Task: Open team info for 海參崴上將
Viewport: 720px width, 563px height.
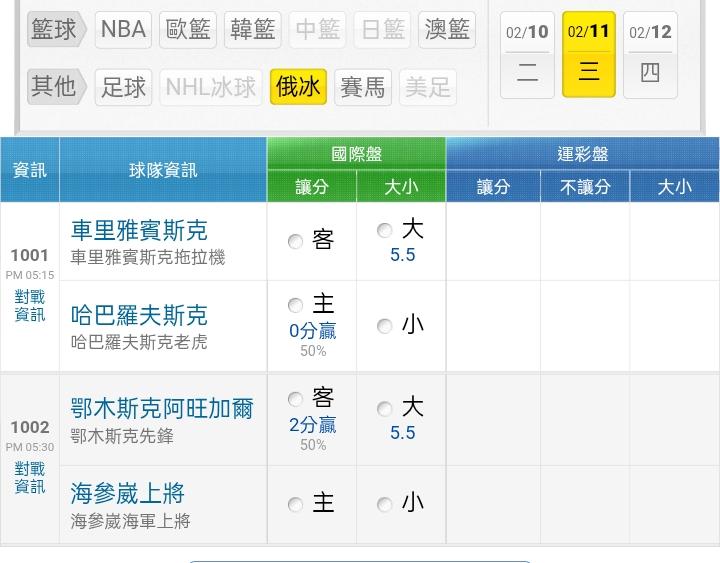Action: click(128, 494)
